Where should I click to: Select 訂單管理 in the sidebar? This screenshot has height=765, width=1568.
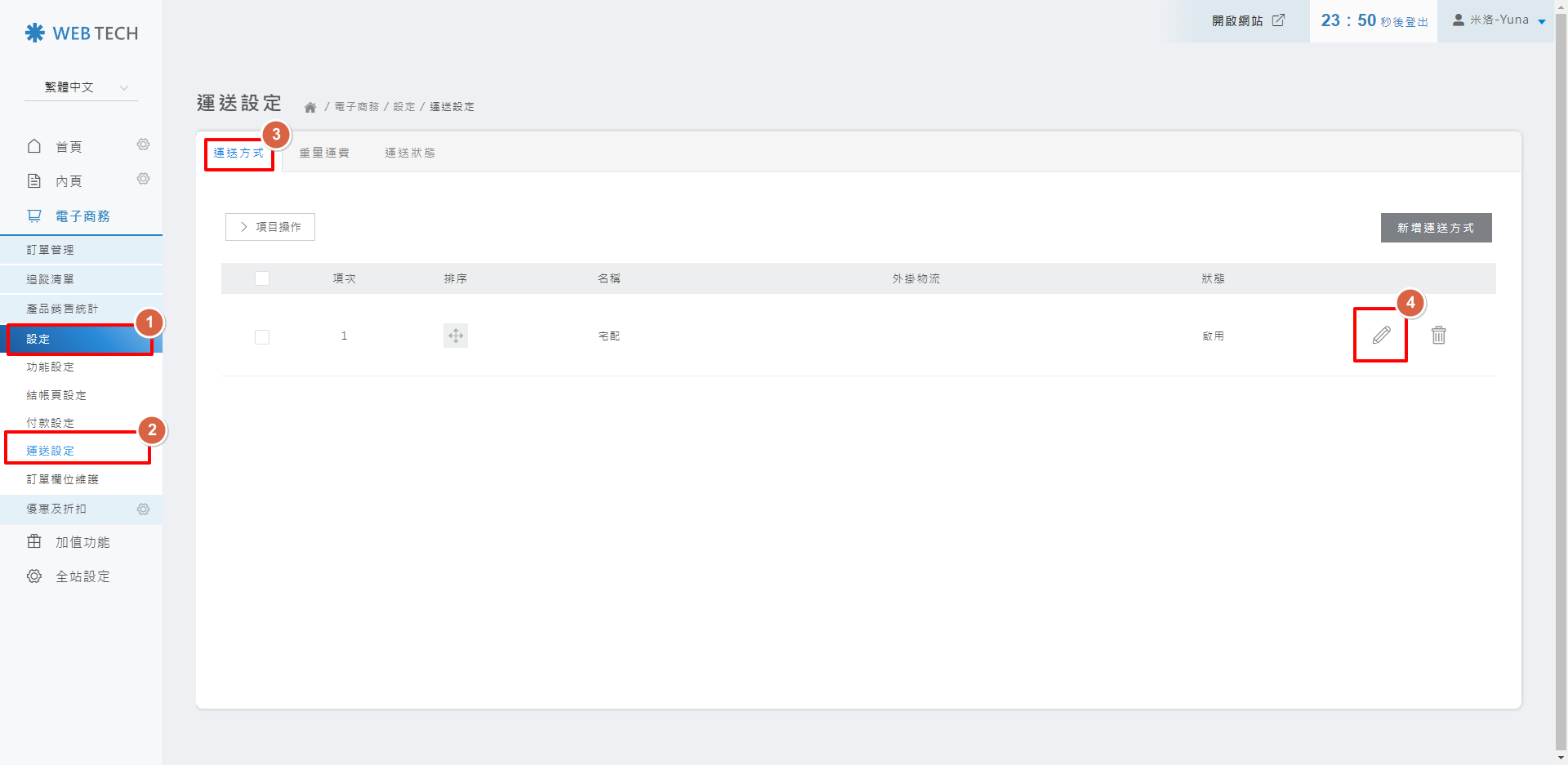pos(51,250)
